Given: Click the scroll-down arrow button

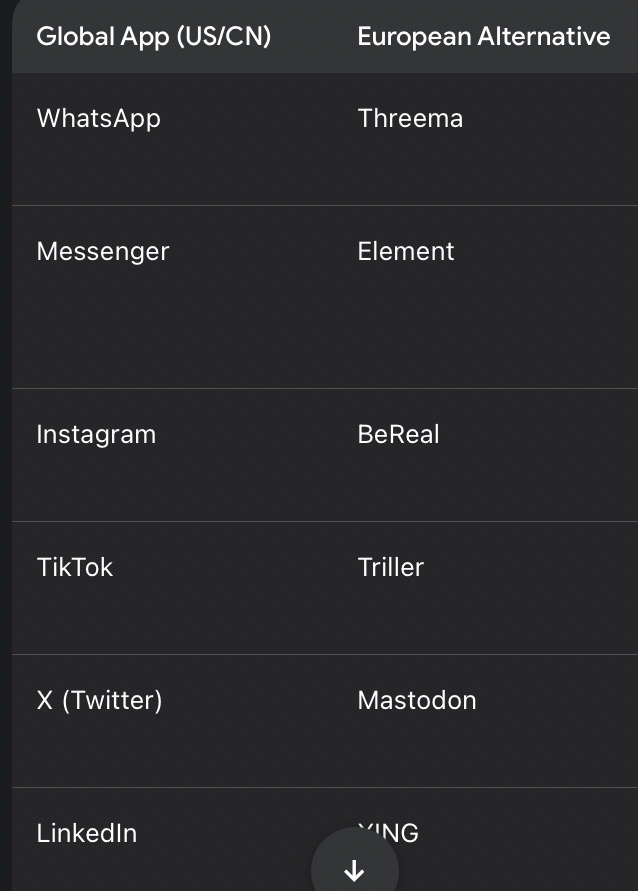Looking at the screenshot, I should 354,870.
